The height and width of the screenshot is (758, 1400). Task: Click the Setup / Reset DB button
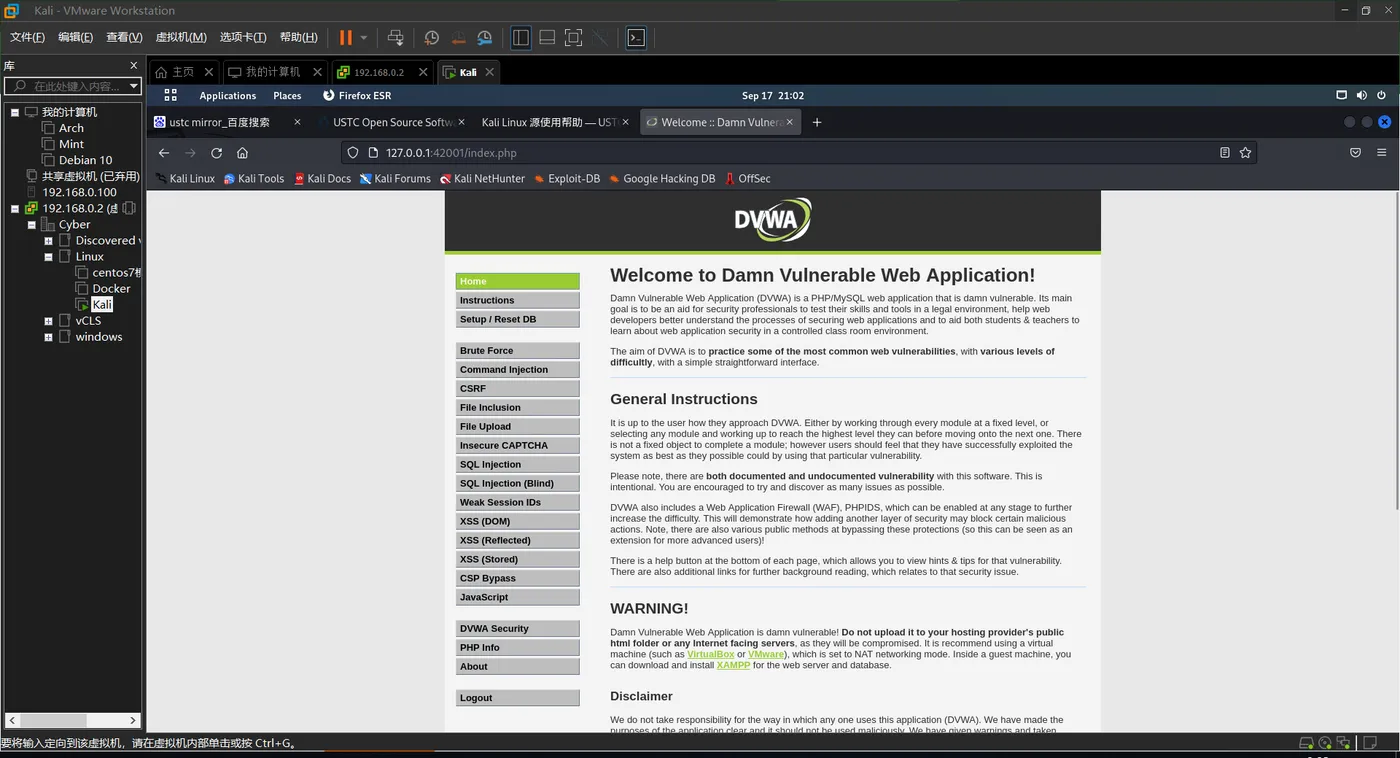[x=517, y=319]
